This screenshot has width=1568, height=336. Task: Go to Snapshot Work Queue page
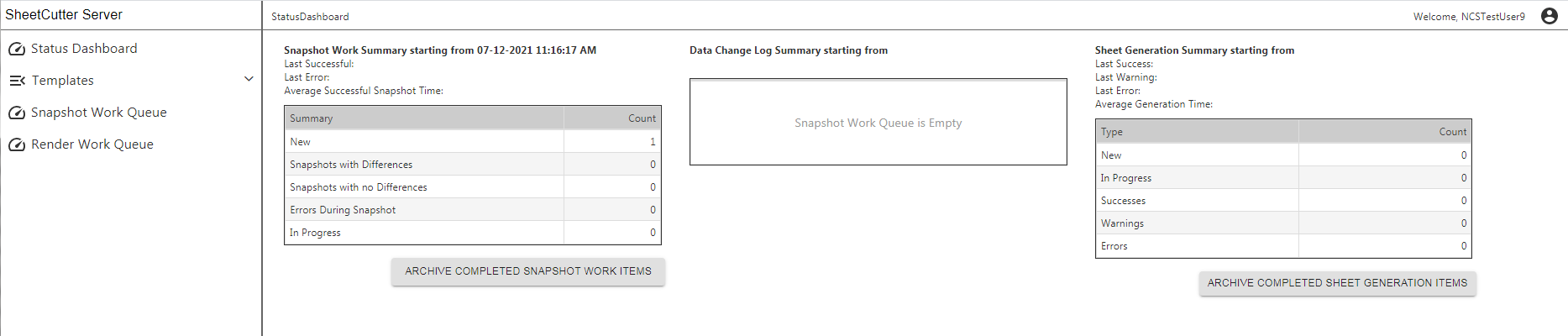pyautogui.click(x=98, y=113)
